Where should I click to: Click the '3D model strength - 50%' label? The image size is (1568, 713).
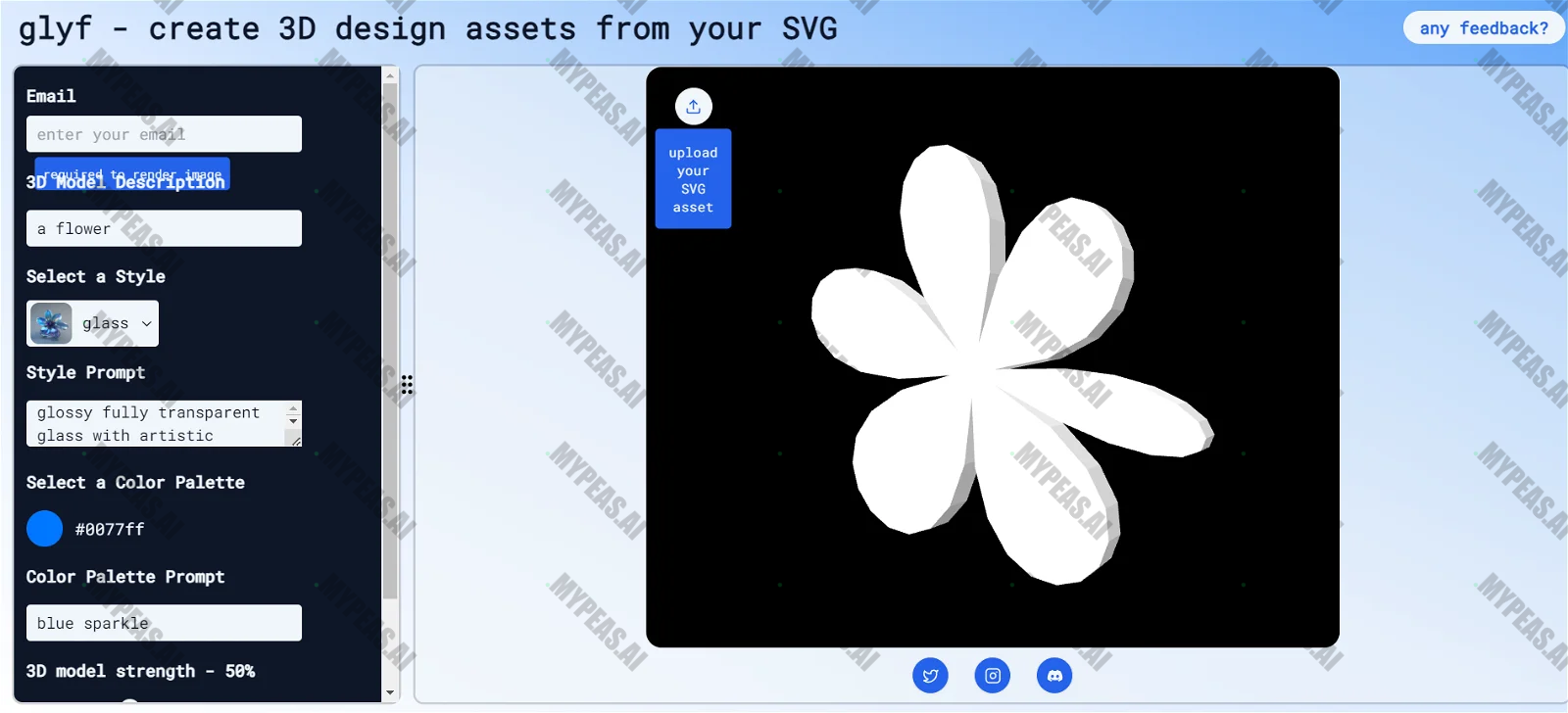pyautogui.click(x=140, y=671)
